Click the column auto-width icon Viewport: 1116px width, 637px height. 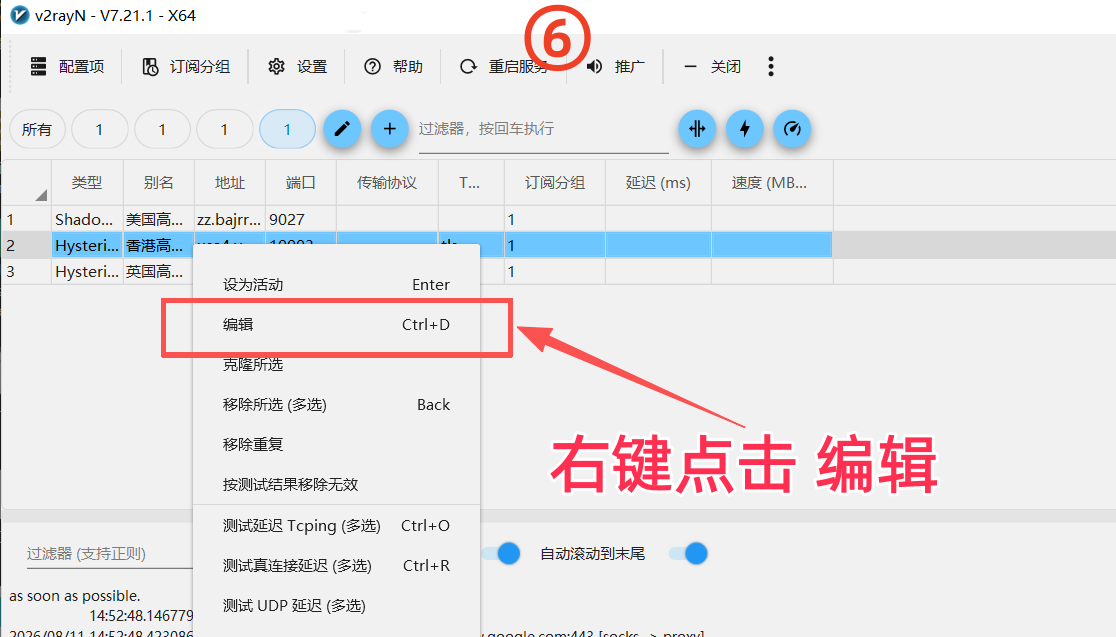click(x=697, y=129)
